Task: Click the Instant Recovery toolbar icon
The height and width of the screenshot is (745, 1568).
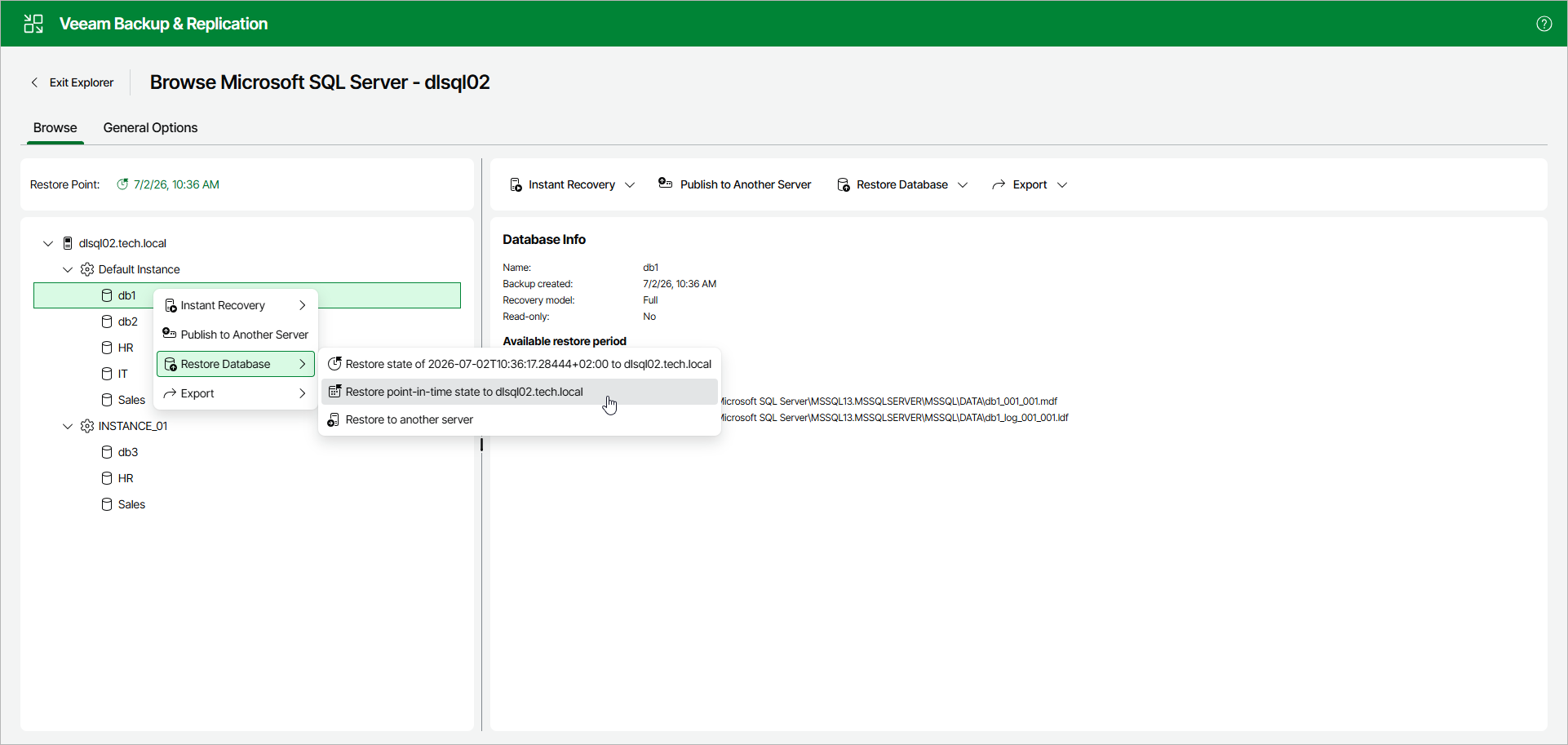Action: (516, 185)
